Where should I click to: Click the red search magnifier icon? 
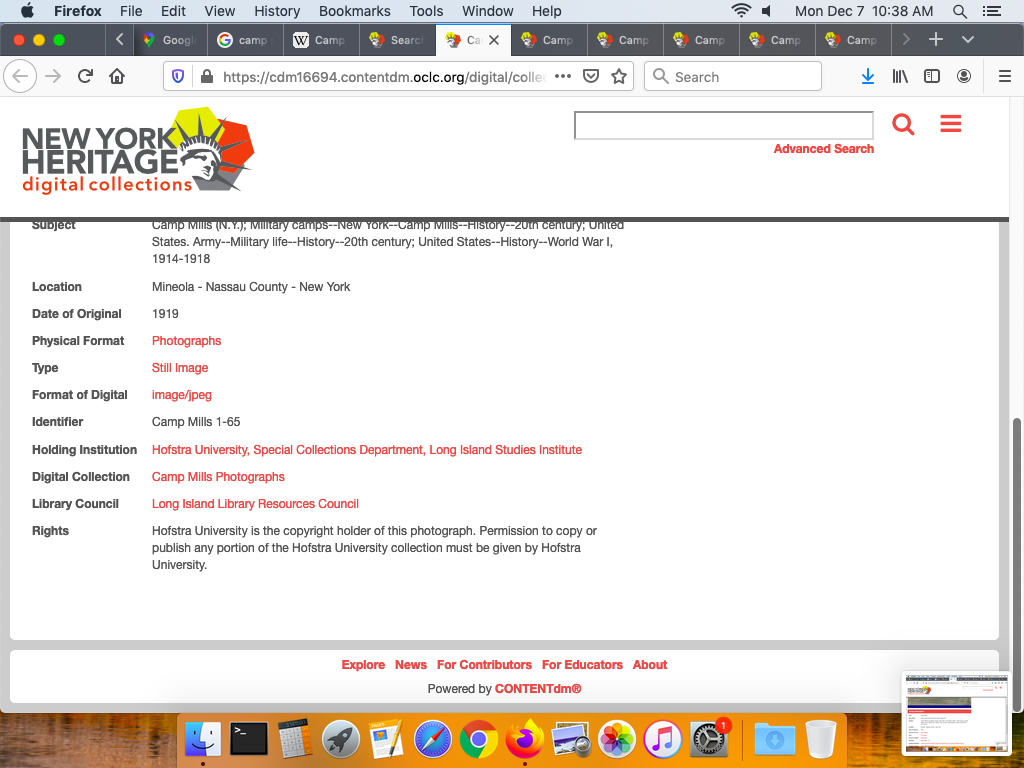pos(903,125)
